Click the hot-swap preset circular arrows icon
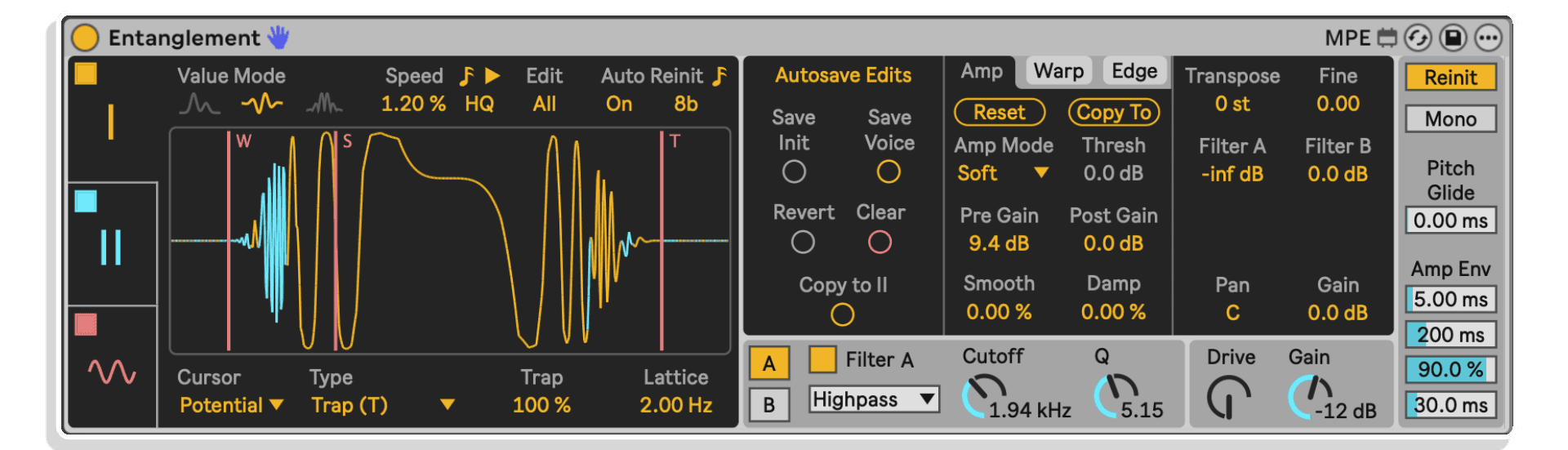The height and width of the screenshot is (450, 1568). point(1418,38)
